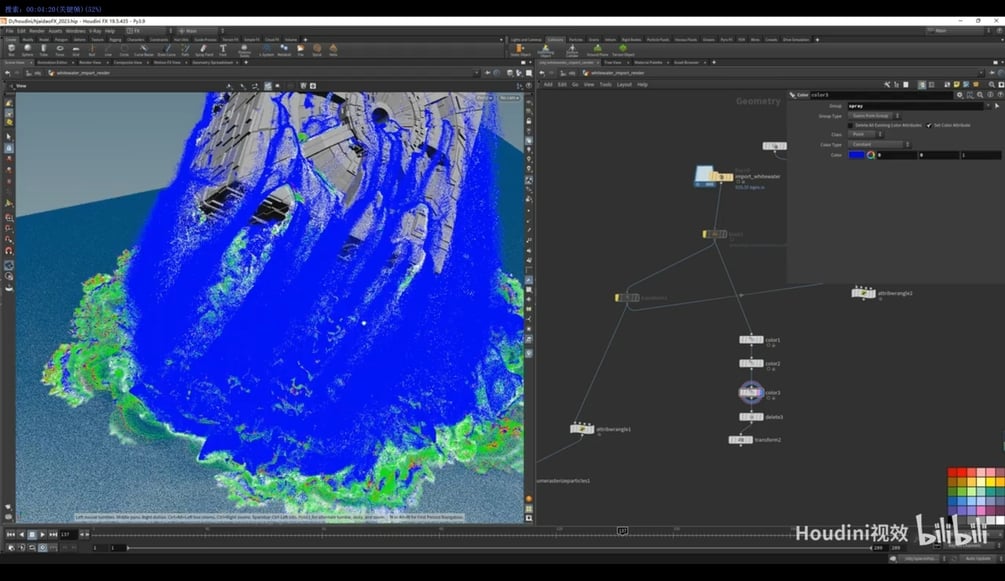Select the Metaball shelf tool
The image size is (1005, 581).
[284, 49]
